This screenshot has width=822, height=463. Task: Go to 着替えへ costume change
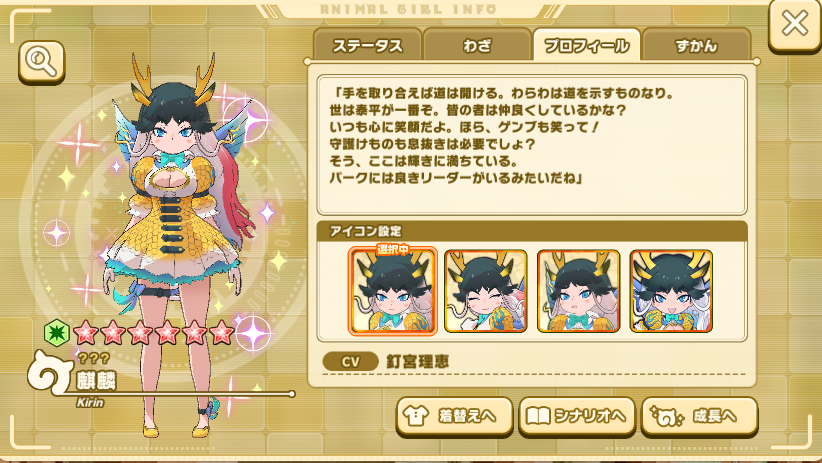pyautogui.click(x=454, y=416)
